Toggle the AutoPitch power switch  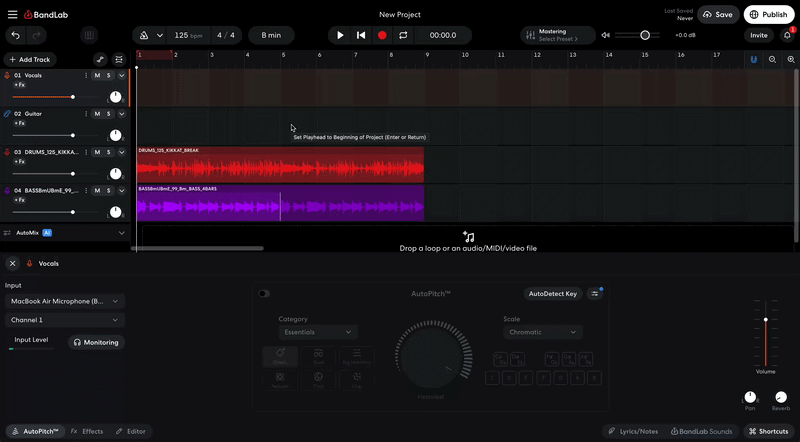coord(264,294)
